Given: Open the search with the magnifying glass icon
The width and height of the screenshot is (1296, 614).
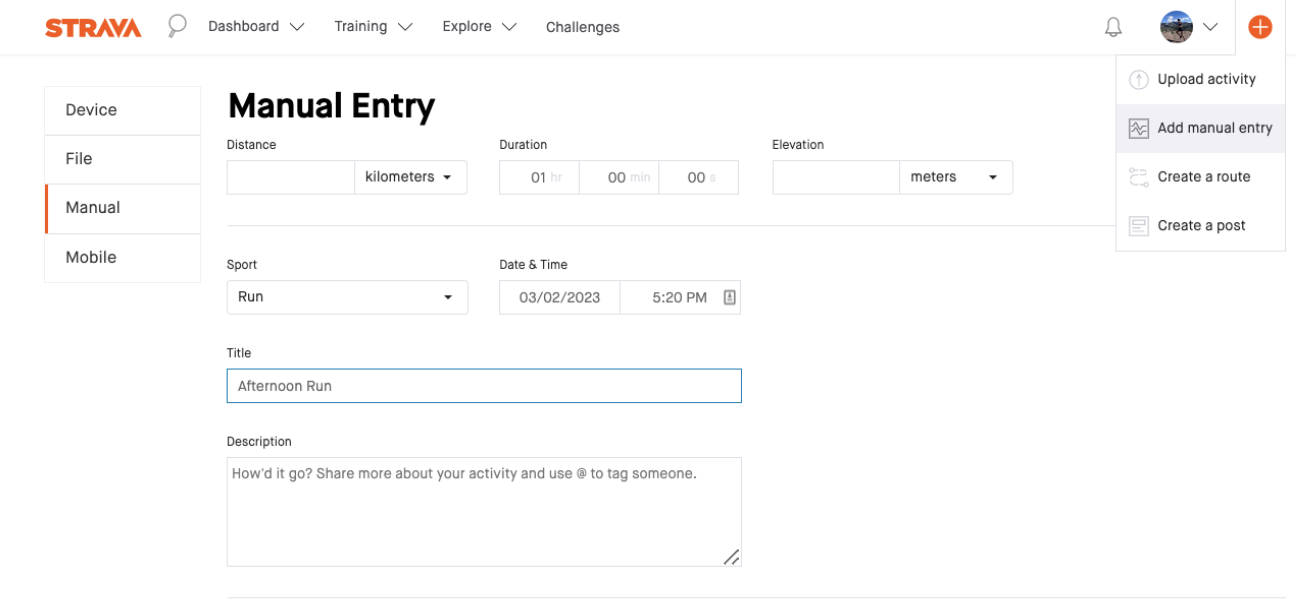Looking at the screenshot, I should coord(176,26).
